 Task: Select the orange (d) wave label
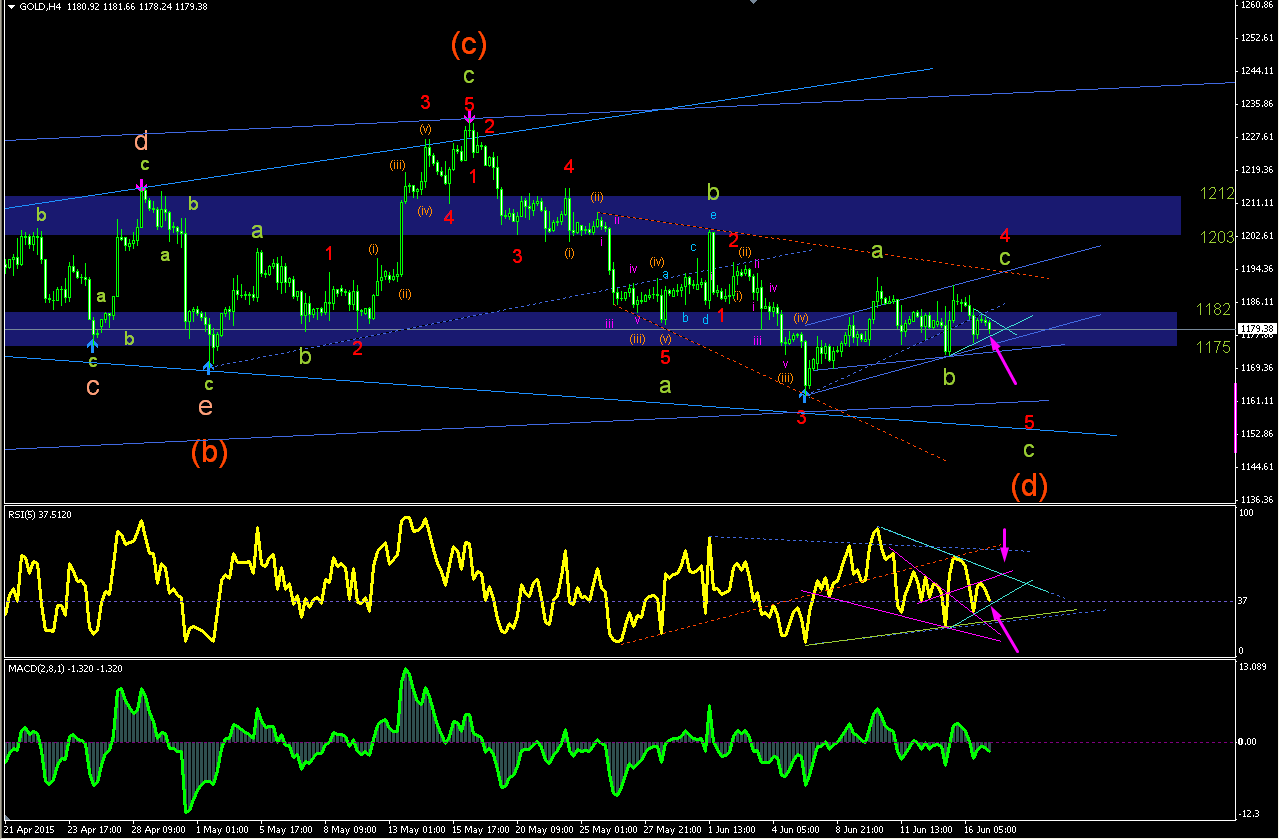pyautogui.click(x=1029, y=486)
